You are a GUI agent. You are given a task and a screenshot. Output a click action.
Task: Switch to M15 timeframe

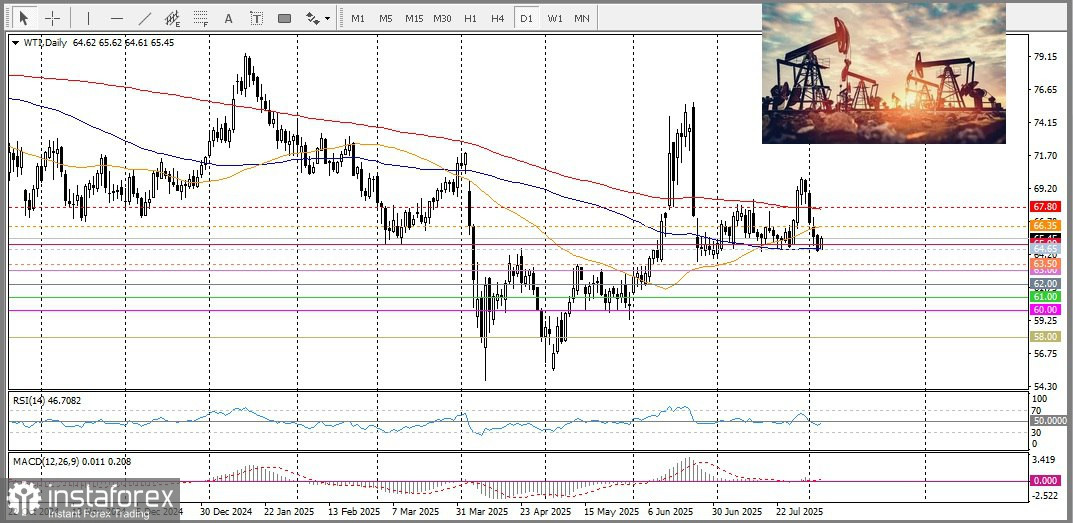(x=414, y=18)
